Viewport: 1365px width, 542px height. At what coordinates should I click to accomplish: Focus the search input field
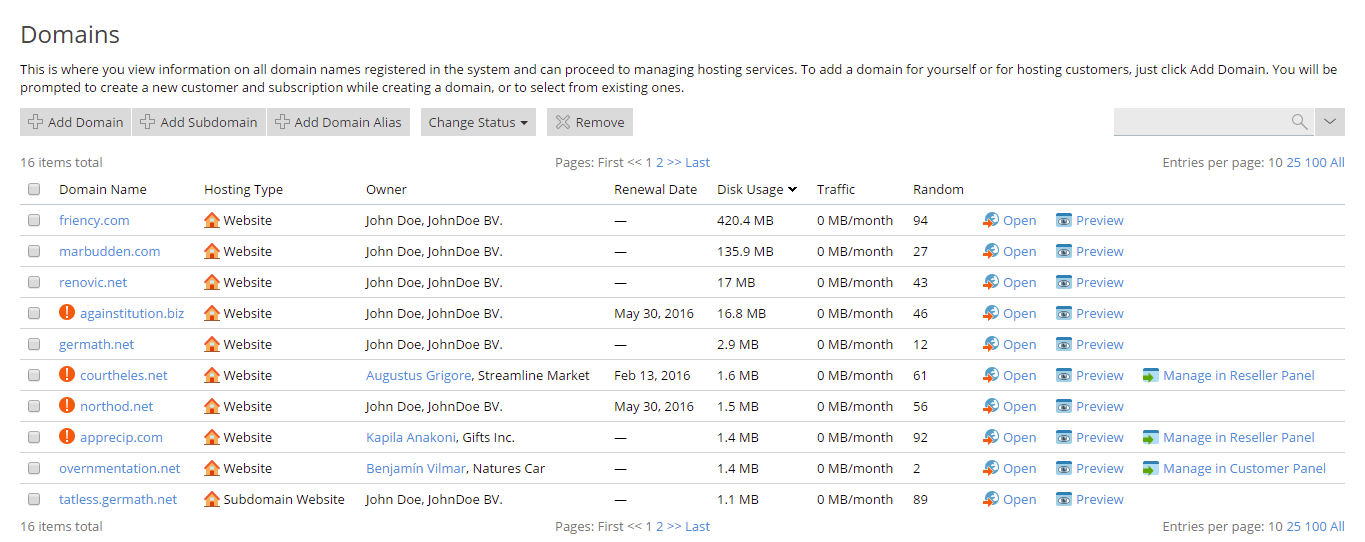(x=1200, y=122)
